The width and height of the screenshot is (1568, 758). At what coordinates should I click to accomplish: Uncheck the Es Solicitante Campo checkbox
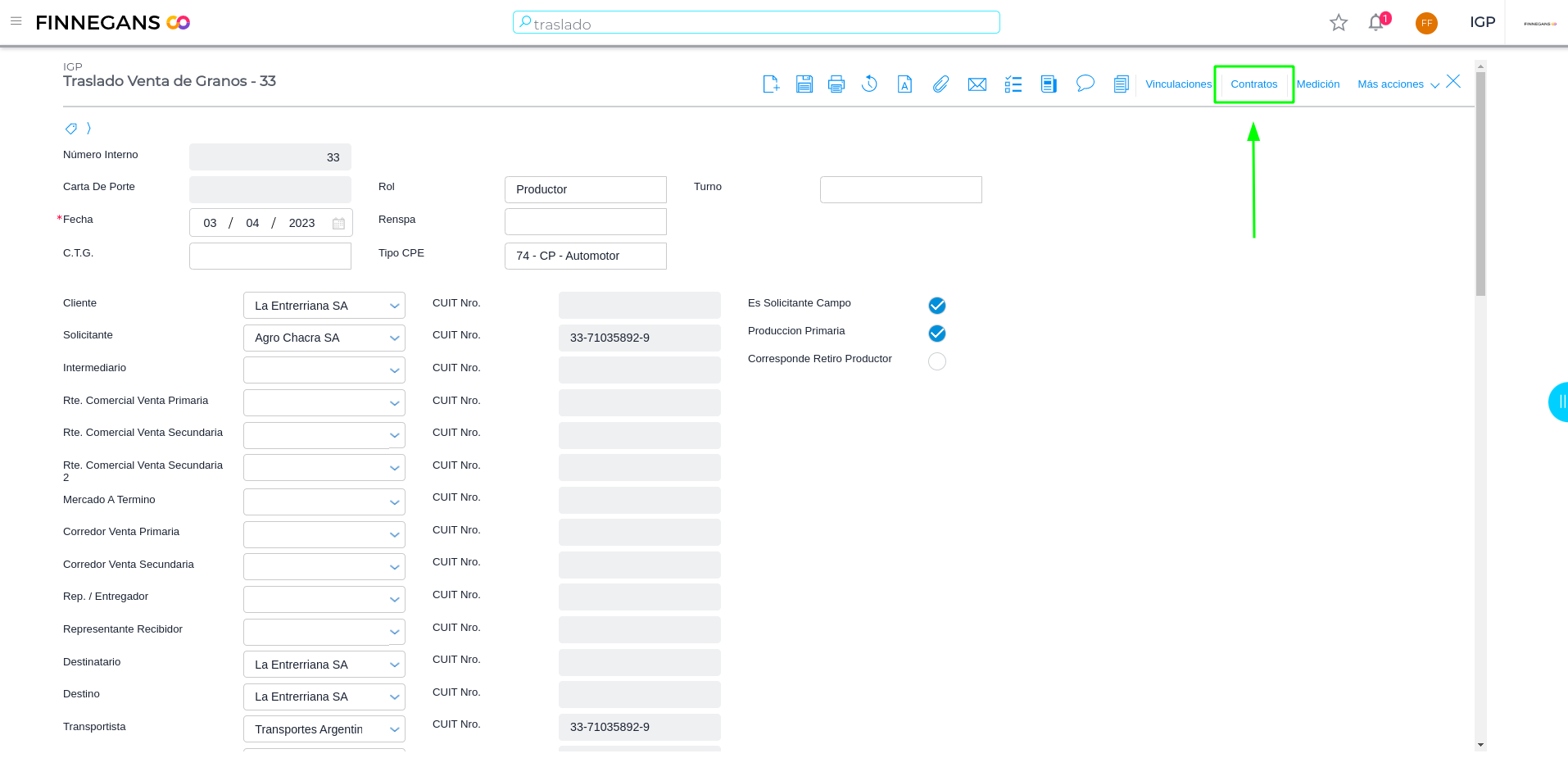936,306
